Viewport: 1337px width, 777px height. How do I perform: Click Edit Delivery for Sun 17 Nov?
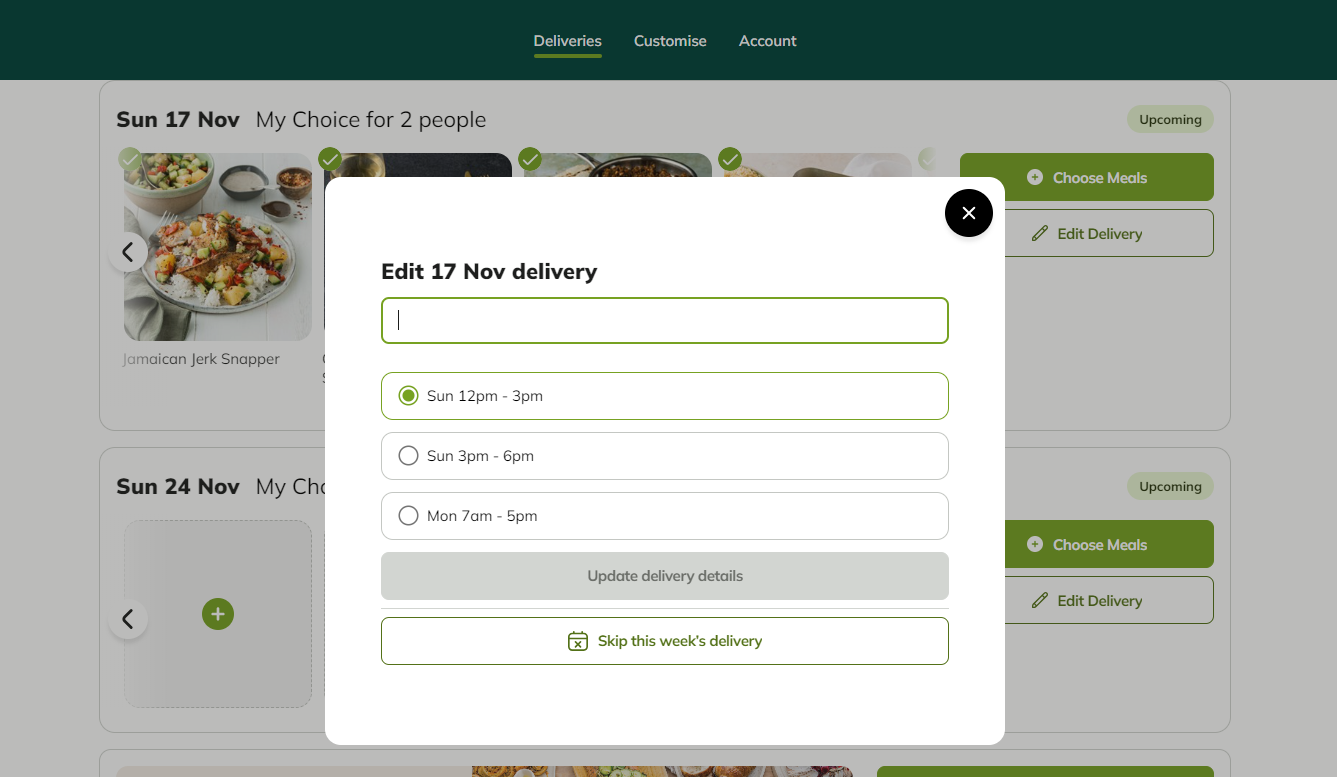tap(1087, 233)
